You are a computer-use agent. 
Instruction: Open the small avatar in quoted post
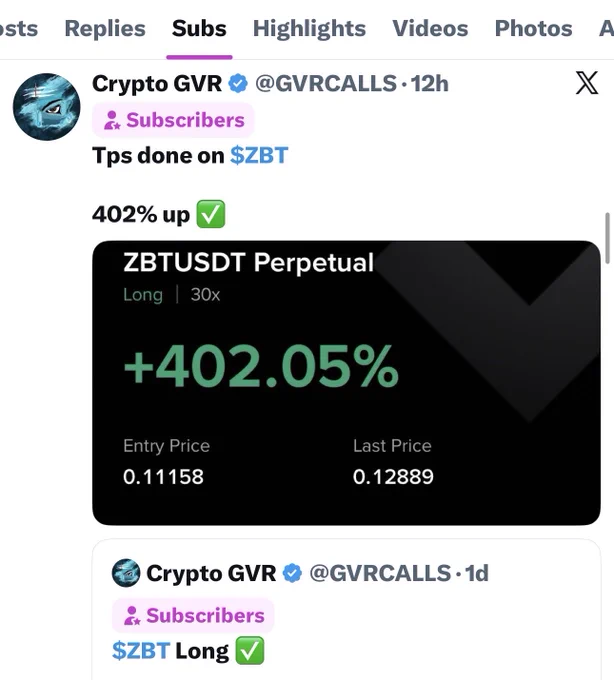tap(126, 573)
